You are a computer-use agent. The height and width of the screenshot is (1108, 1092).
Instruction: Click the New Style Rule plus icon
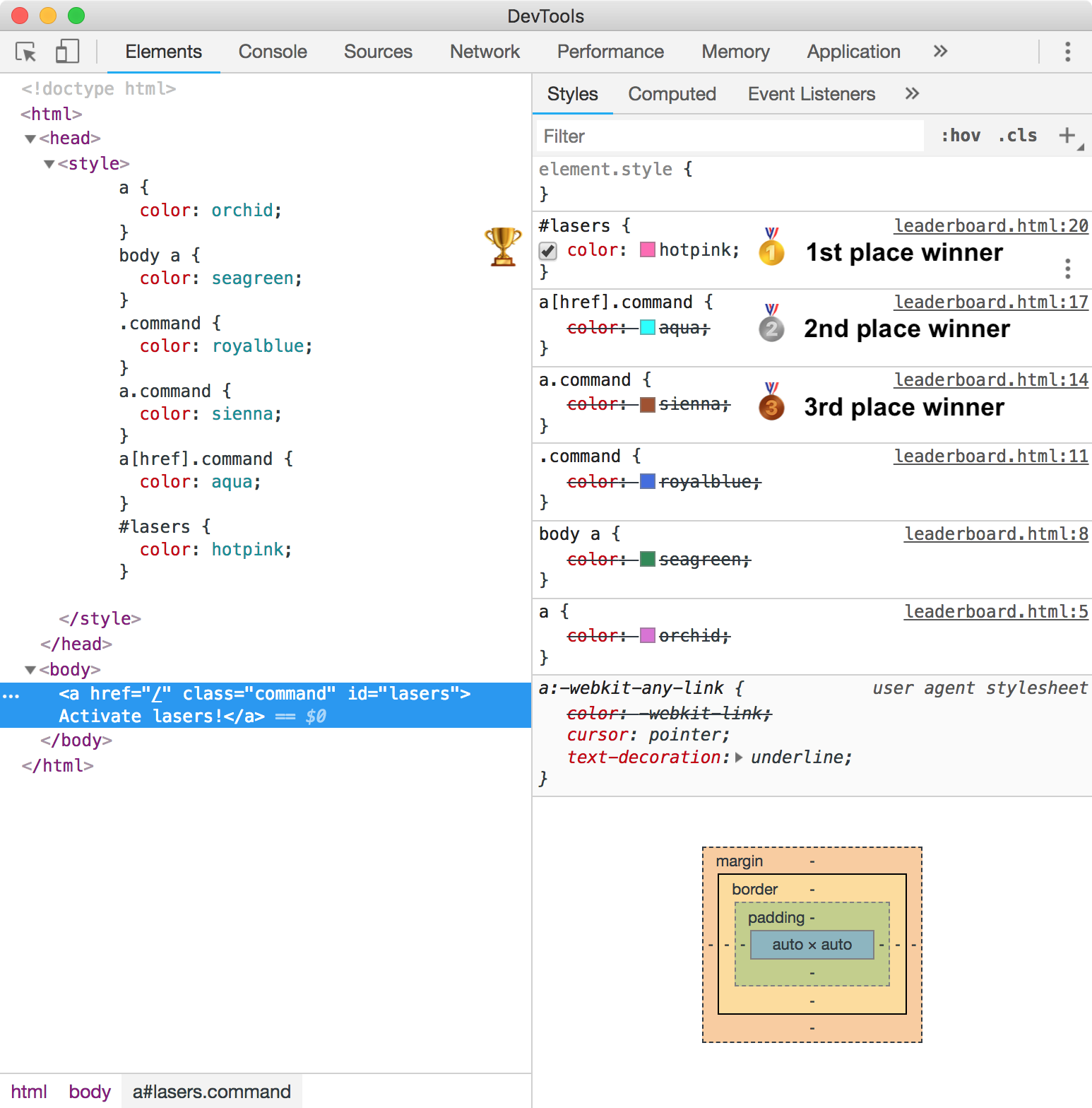(x=1067, y=136)
